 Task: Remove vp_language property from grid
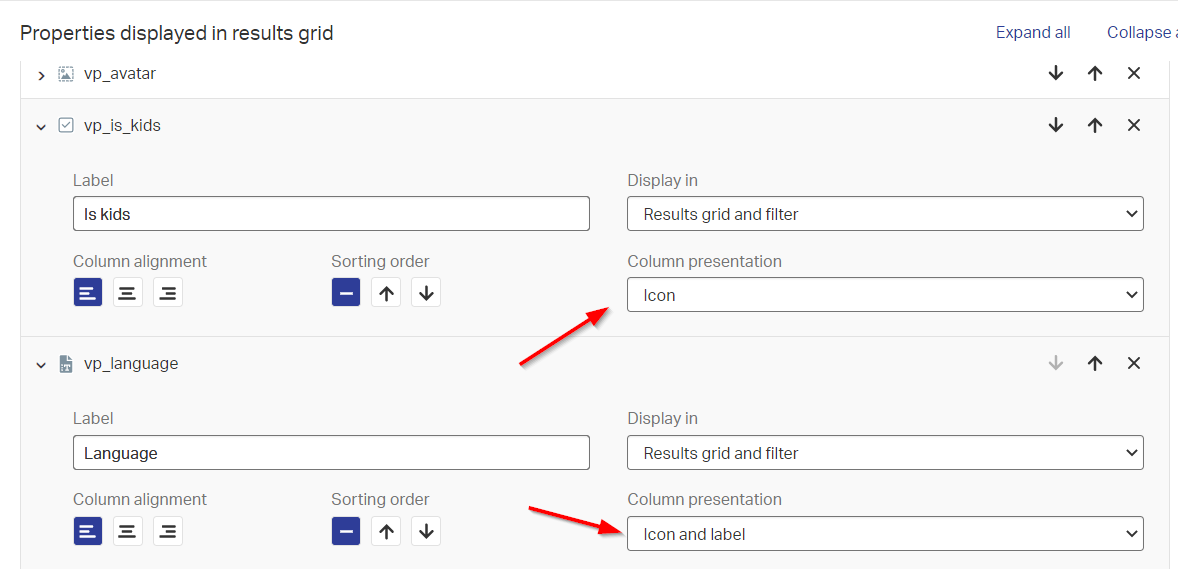[x=1134, y=364]
